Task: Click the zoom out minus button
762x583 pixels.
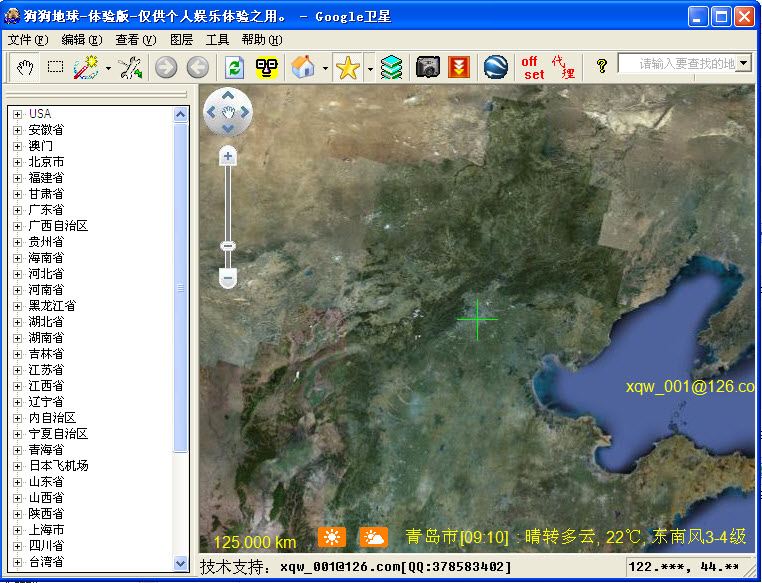Action: point(228,277)
